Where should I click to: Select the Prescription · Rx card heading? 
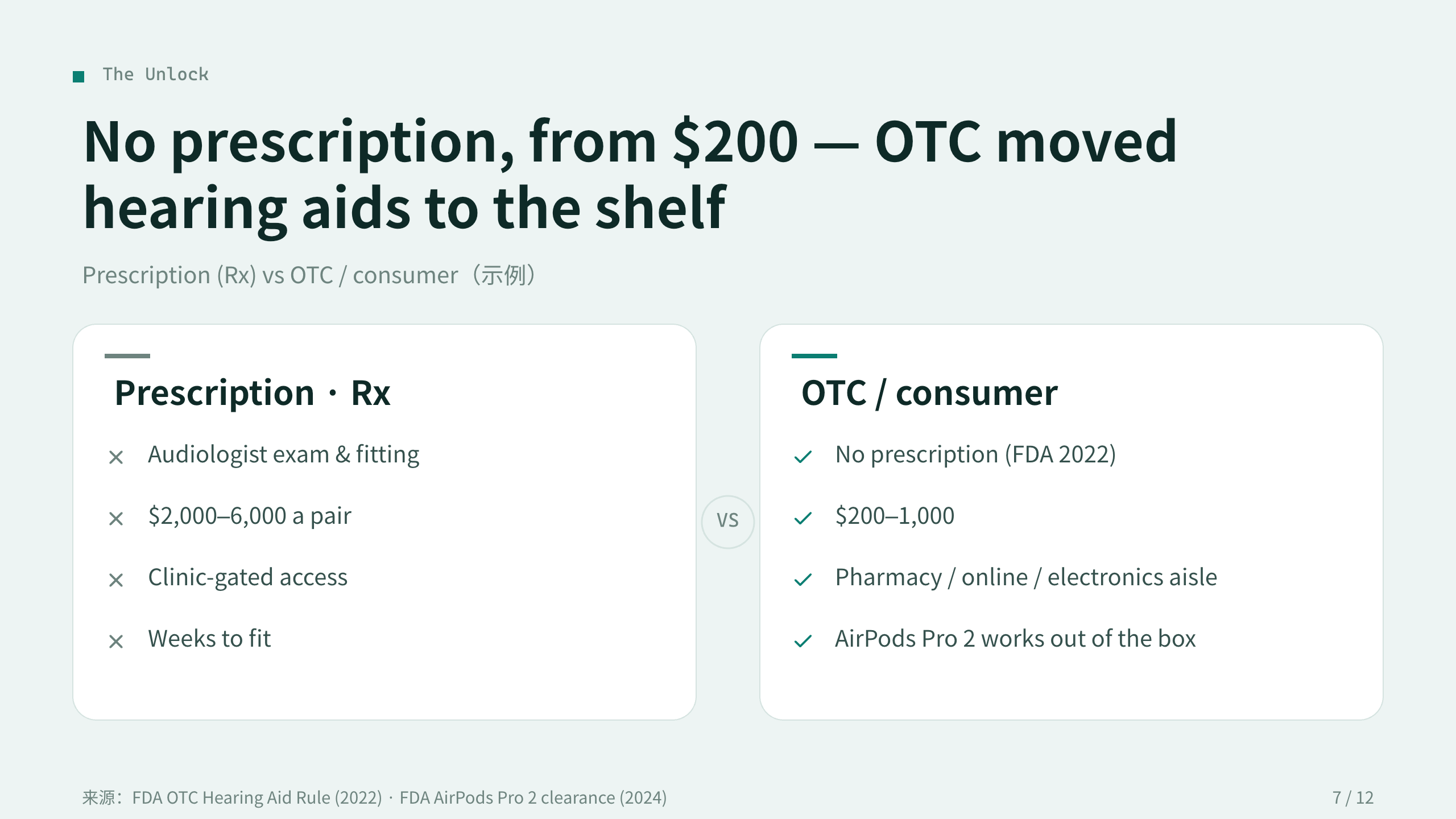pos(253,393)
